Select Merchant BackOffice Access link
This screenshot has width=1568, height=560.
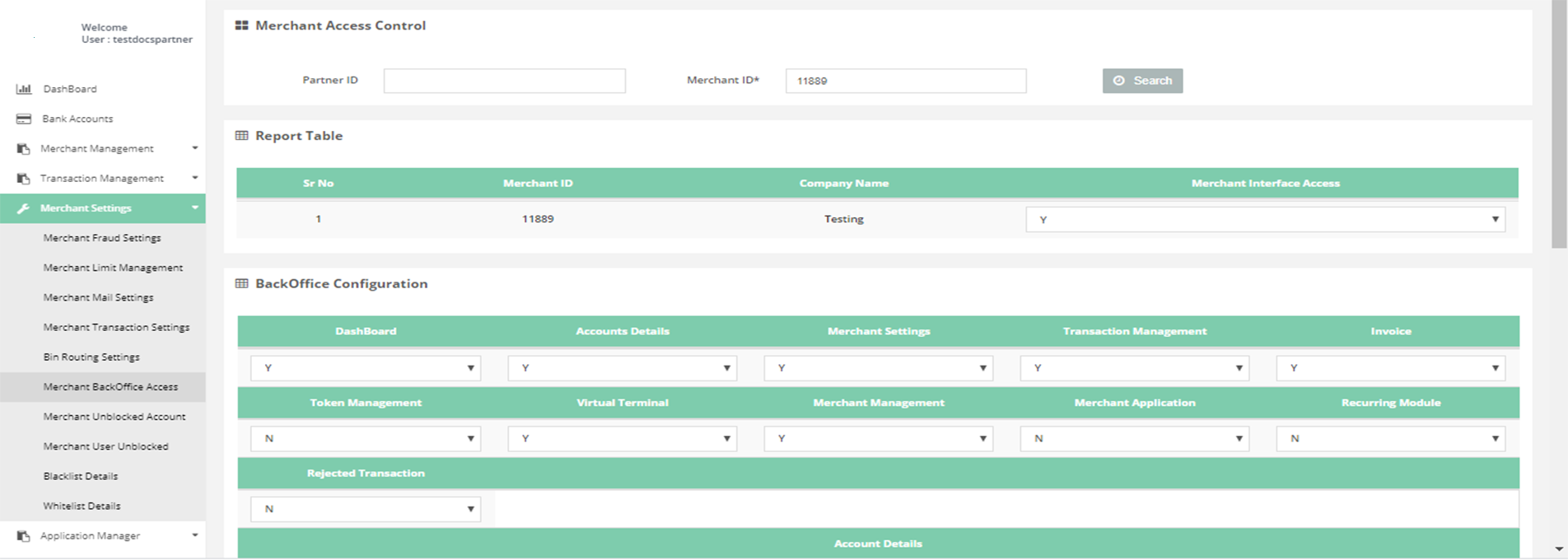click(110, 387)
